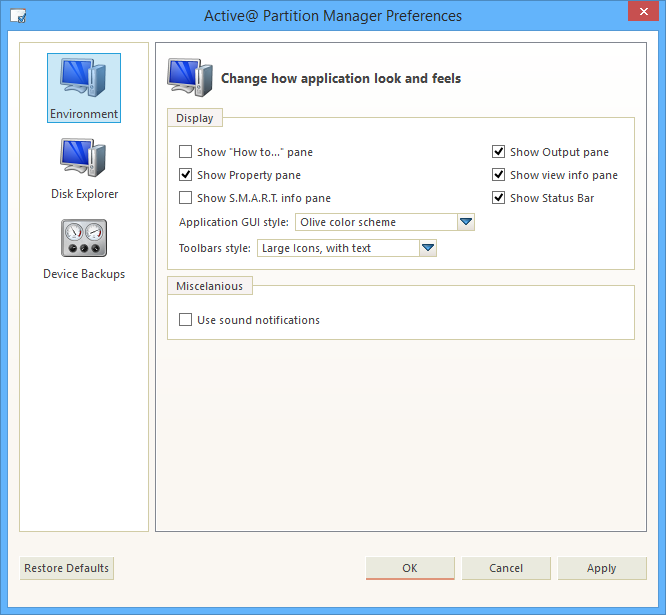Click the "Change how application look and feels" heading

341,79
